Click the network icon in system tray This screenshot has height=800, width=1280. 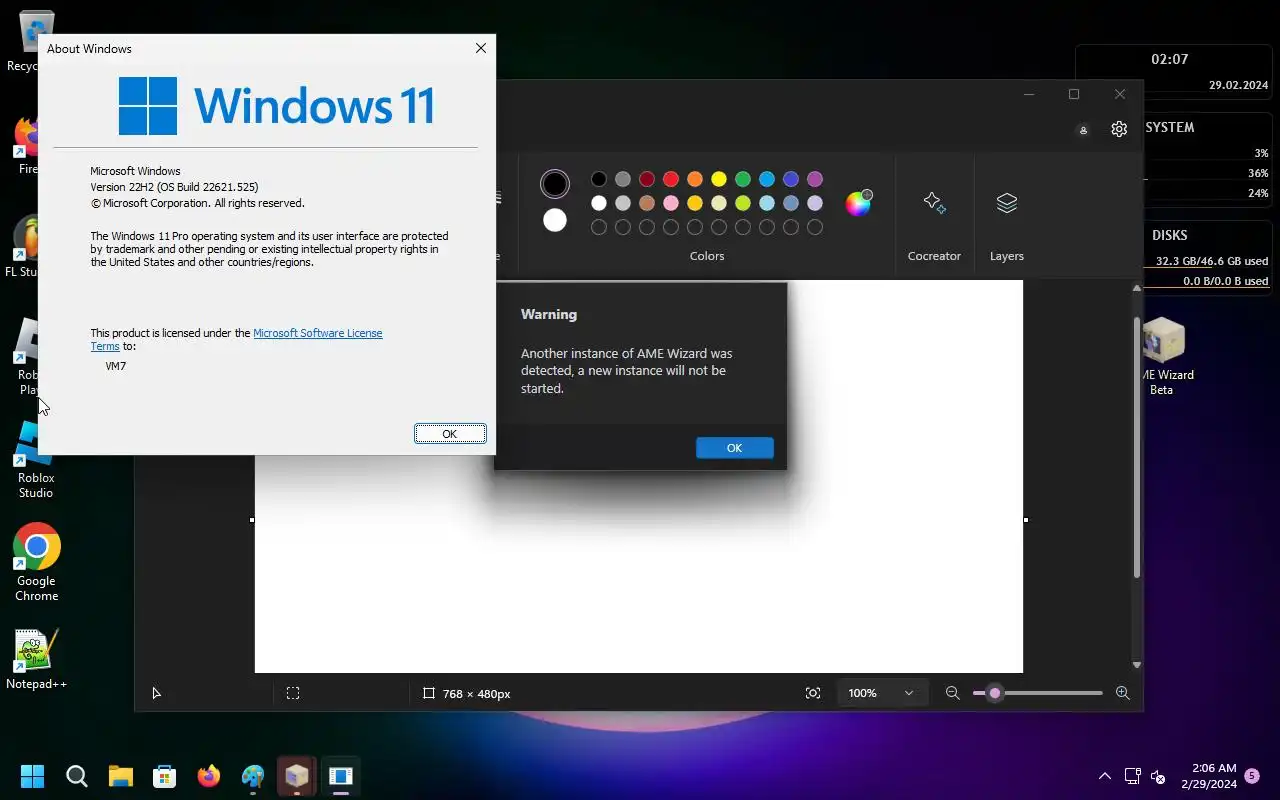(x=1132, y=776)
